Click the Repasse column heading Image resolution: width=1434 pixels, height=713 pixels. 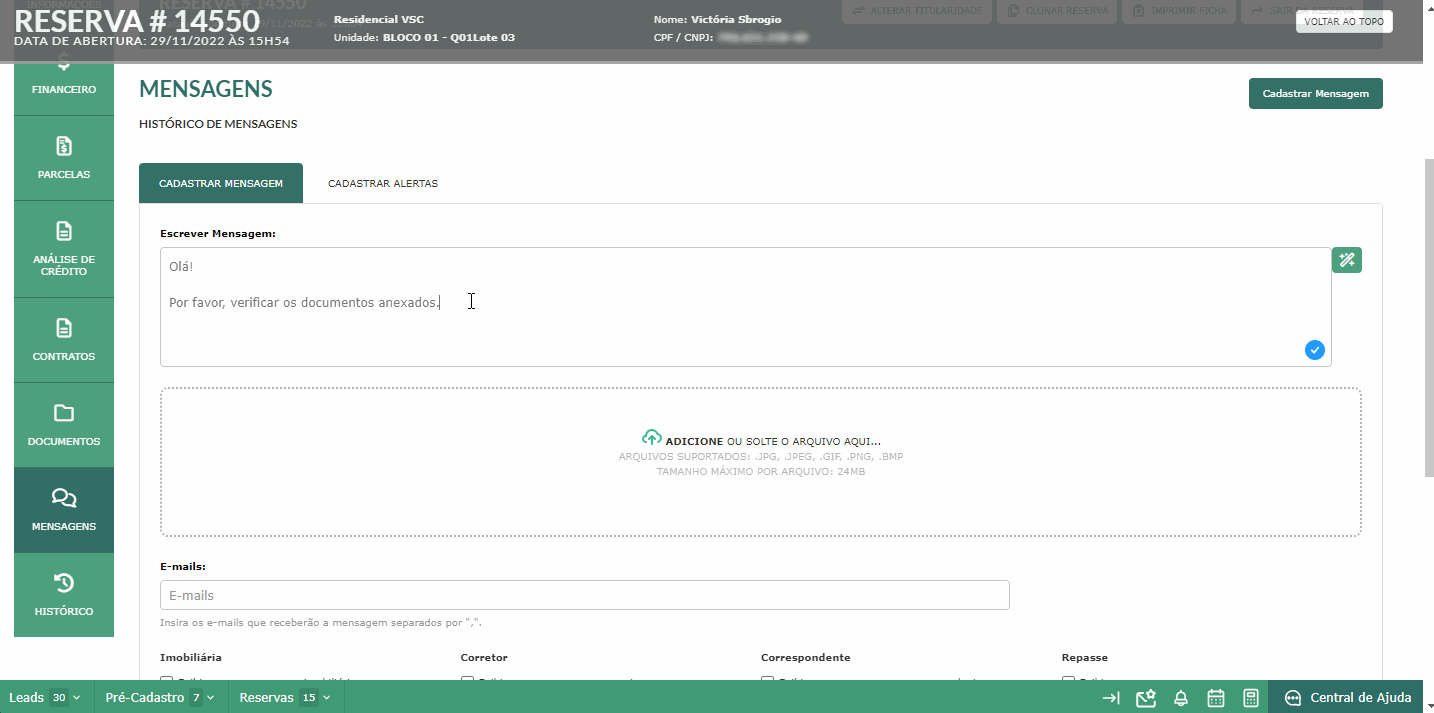pyautogui.click(x=1085, y=658)
